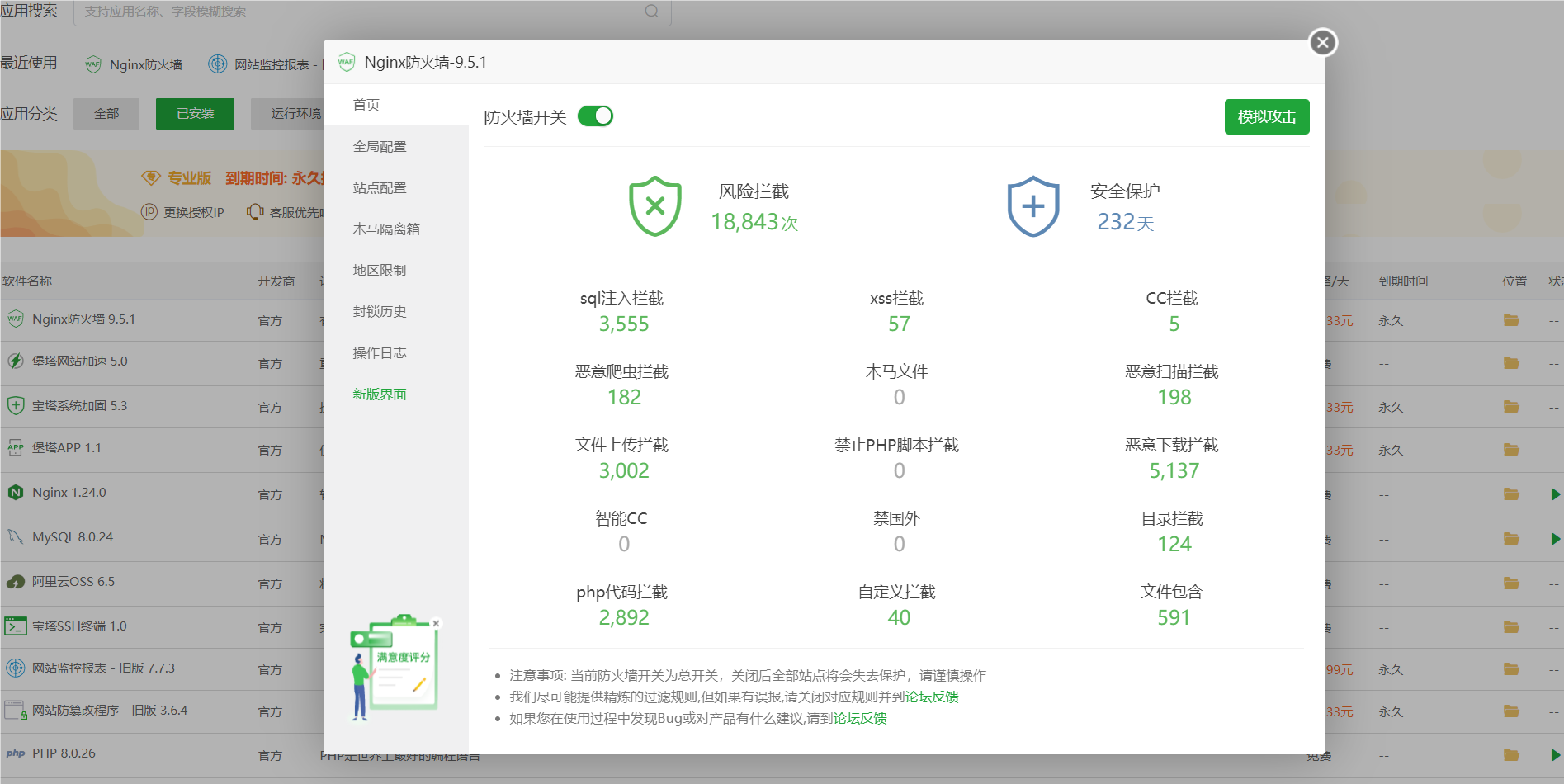
Task: Click the php代码拦截 count 2,892
Action: (624, 618)
